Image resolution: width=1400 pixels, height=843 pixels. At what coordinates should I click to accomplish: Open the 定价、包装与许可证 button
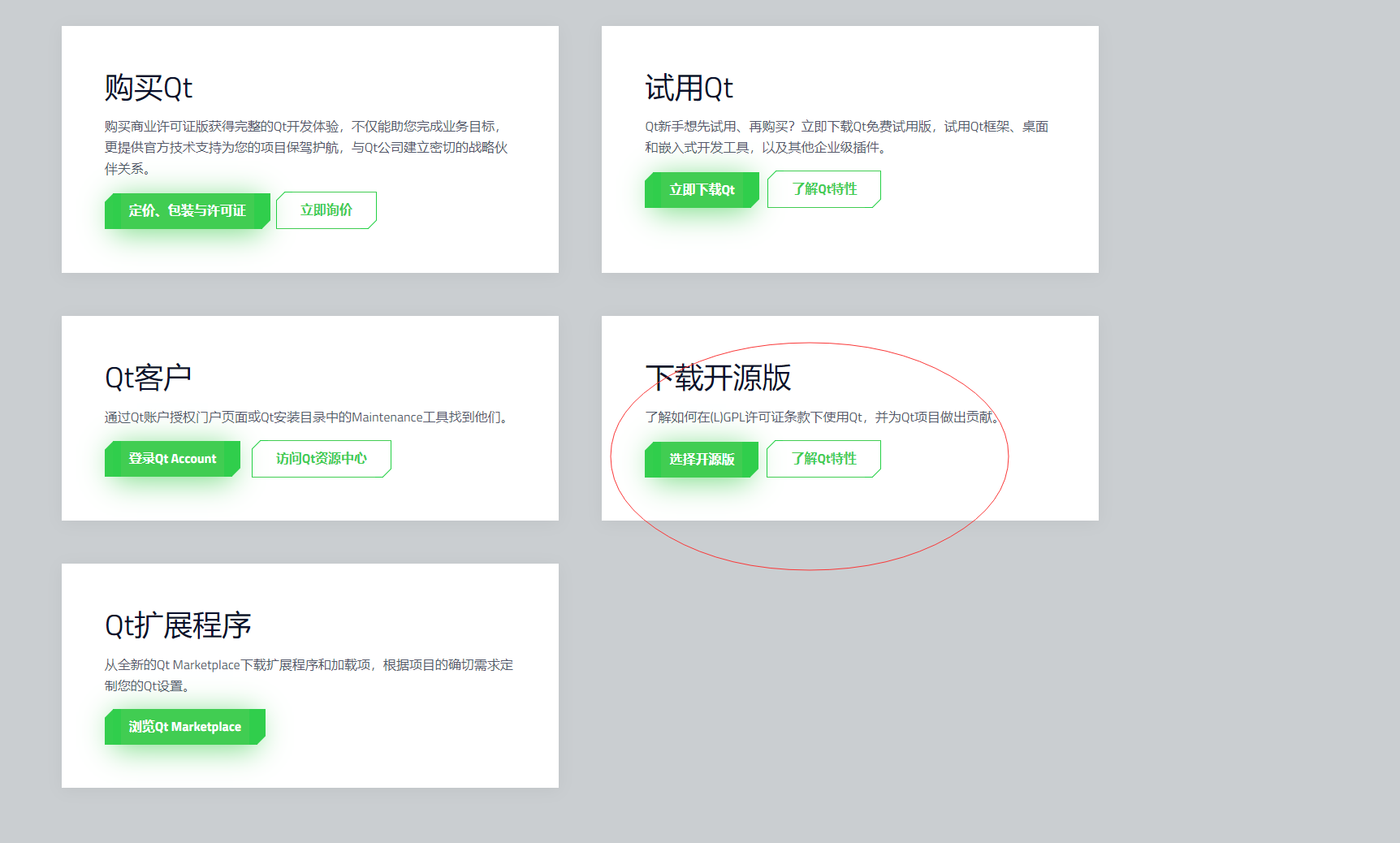[188, 211]
